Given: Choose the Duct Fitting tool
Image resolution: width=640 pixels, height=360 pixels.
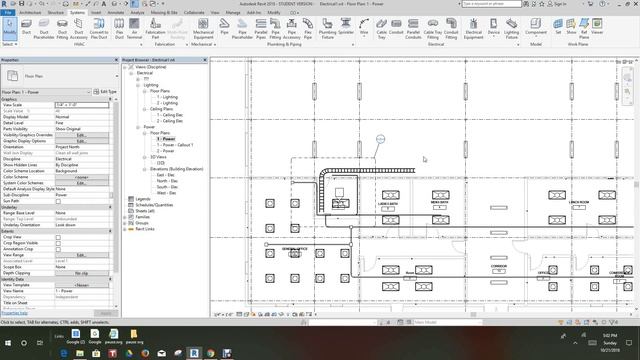Looking at the screenshot, I should point(62,29).
